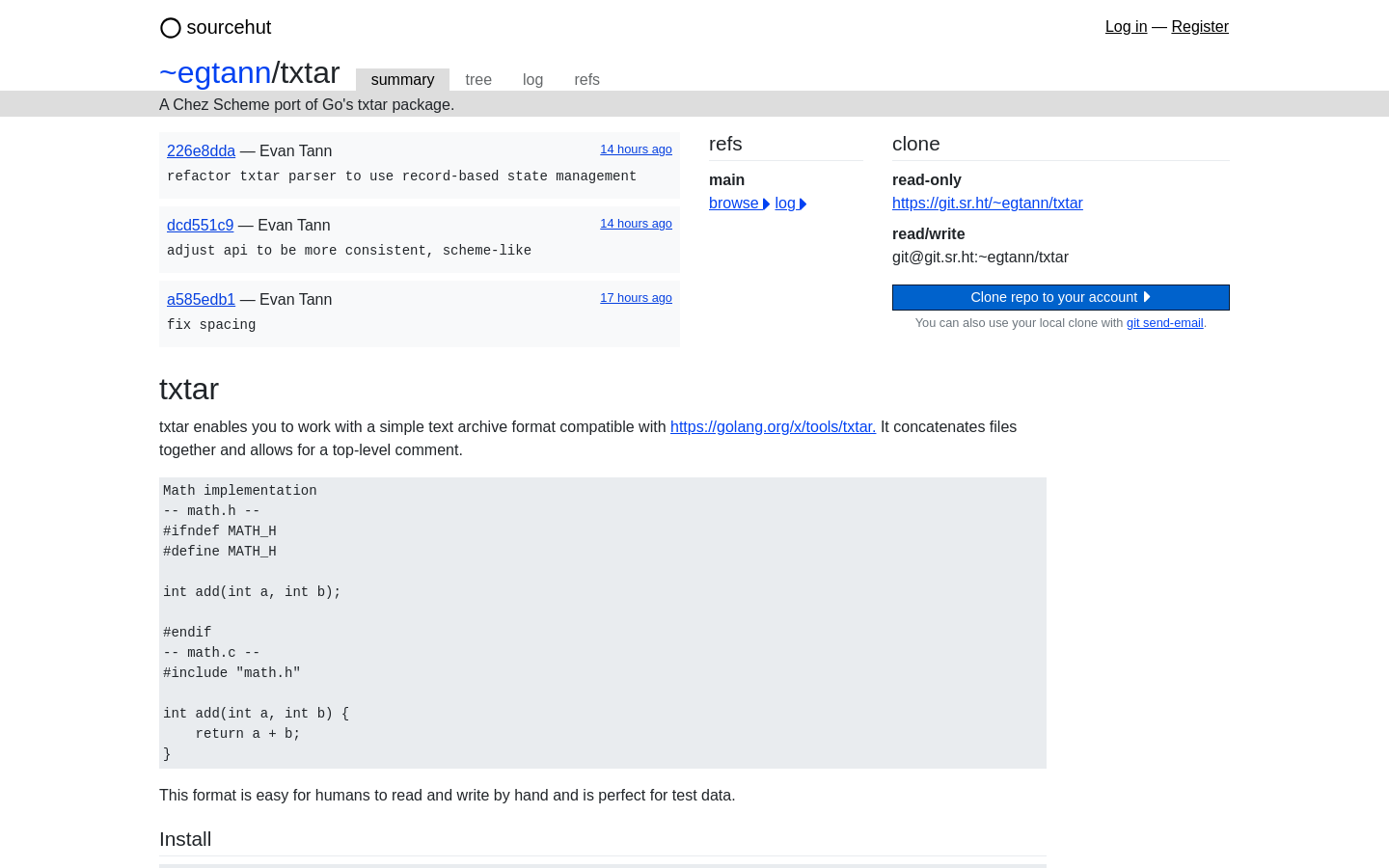Open the main branch log link
This screenshot has width=1389, height=868.
pos(790,203)
